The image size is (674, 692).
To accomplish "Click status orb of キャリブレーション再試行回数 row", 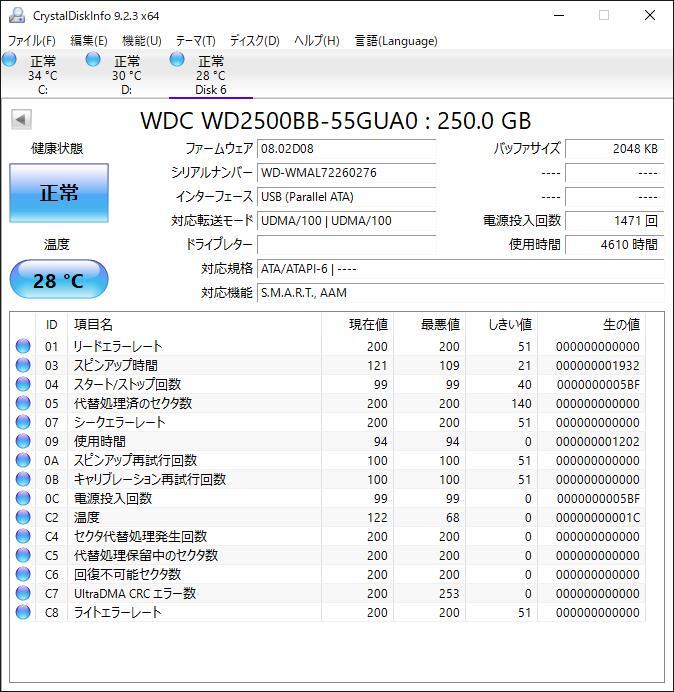I will click(23, 479).
